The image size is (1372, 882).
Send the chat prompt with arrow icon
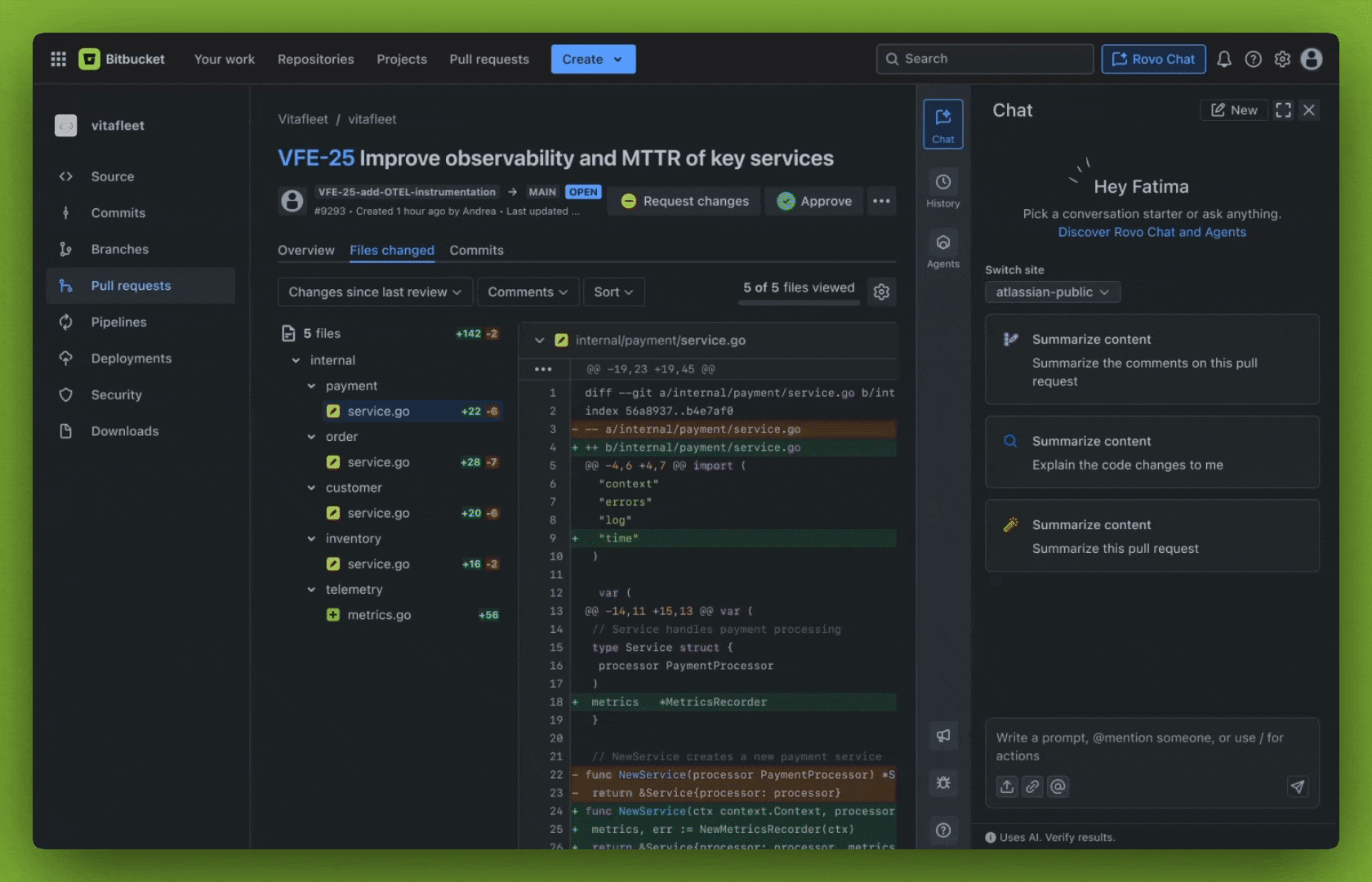pos(1297,786)
